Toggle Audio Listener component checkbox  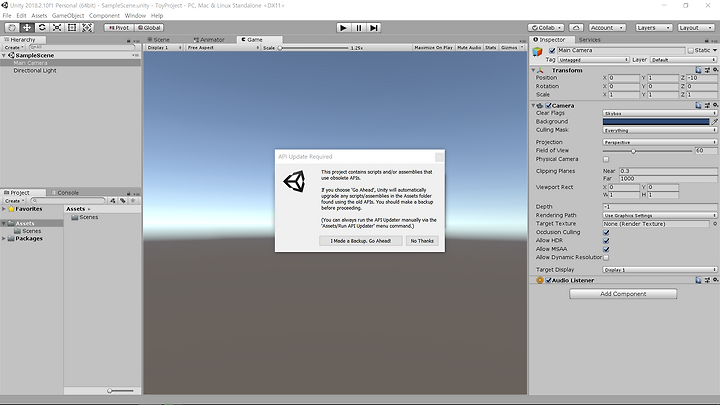coord(548,280)
